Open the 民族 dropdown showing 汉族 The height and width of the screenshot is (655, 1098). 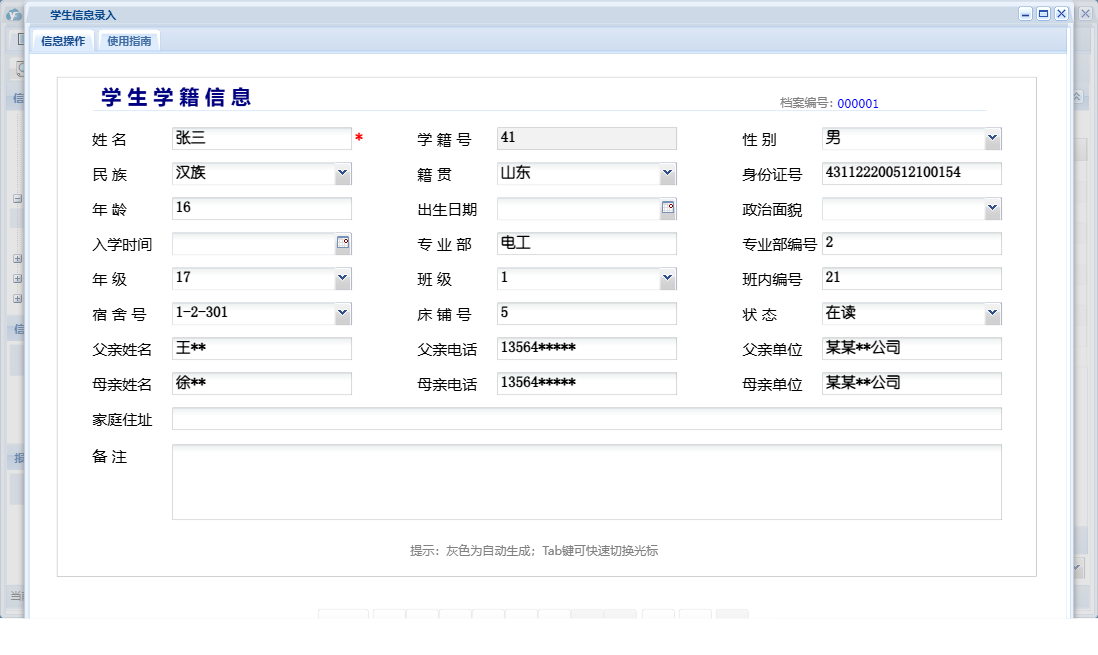coord(343,173)
